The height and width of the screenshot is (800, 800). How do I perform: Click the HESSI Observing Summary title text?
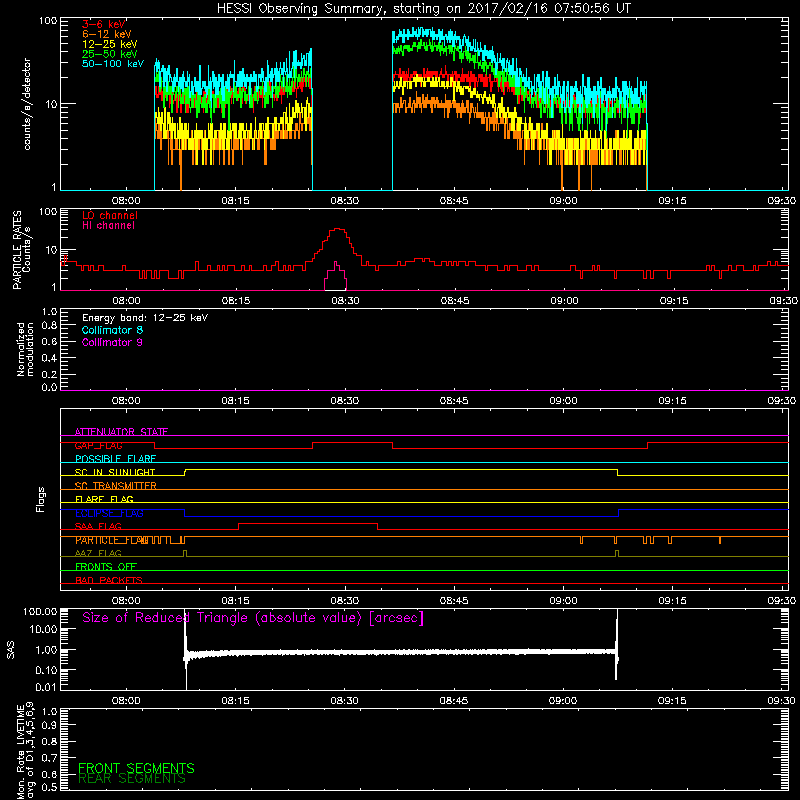(x=424, y=9)
